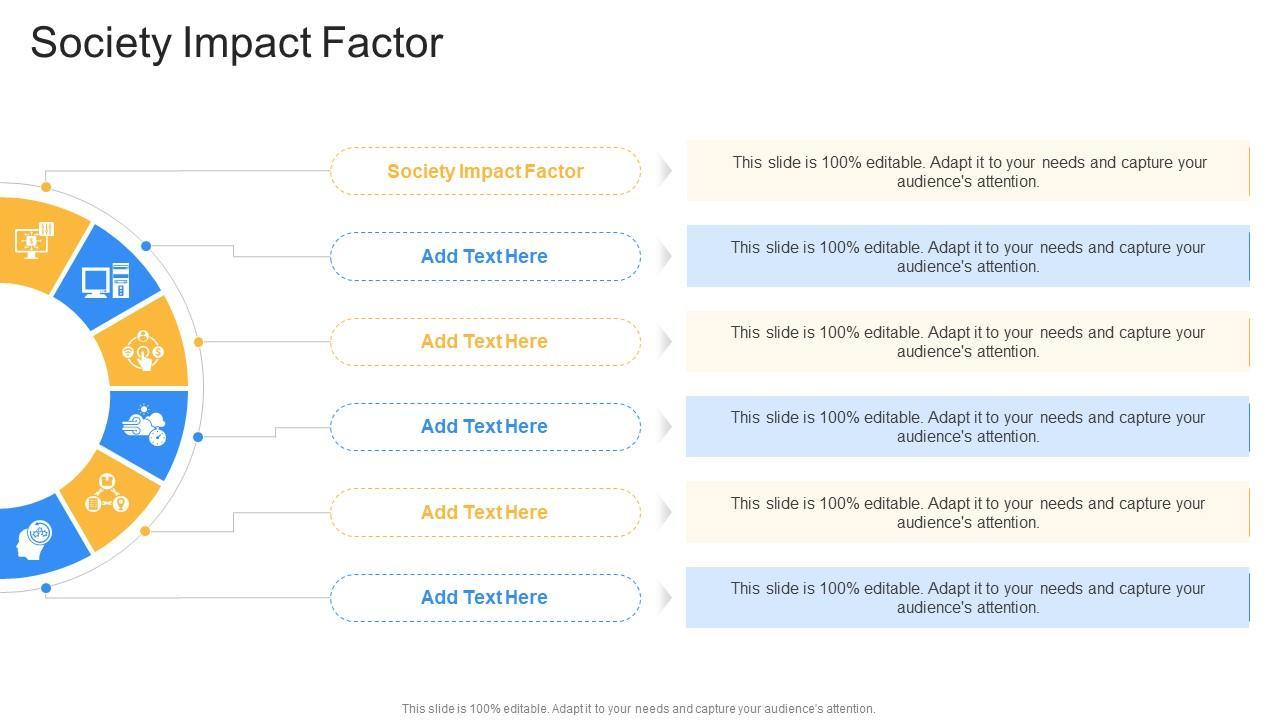Click the bottom blue description text box
This screenshot has width=1280, height=720.
[968, 598]
